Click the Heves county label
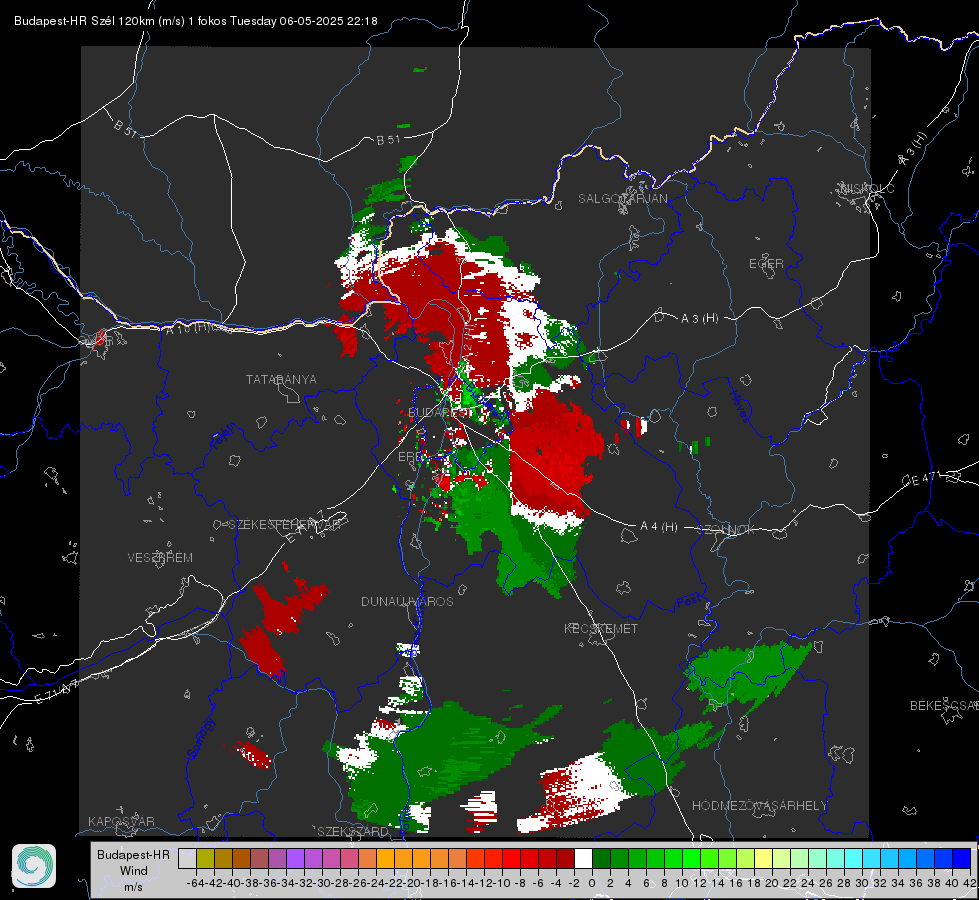 [739, 407]
